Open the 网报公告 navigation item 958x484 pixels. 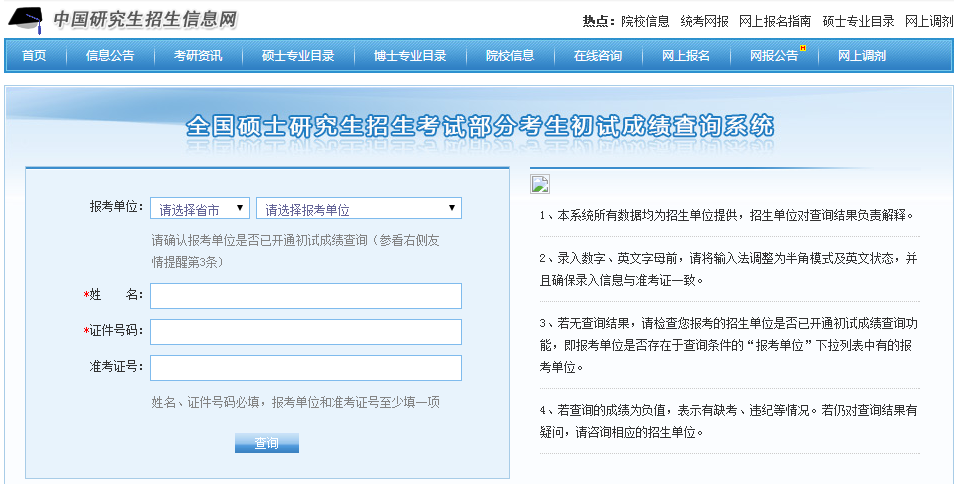(774, 56)
